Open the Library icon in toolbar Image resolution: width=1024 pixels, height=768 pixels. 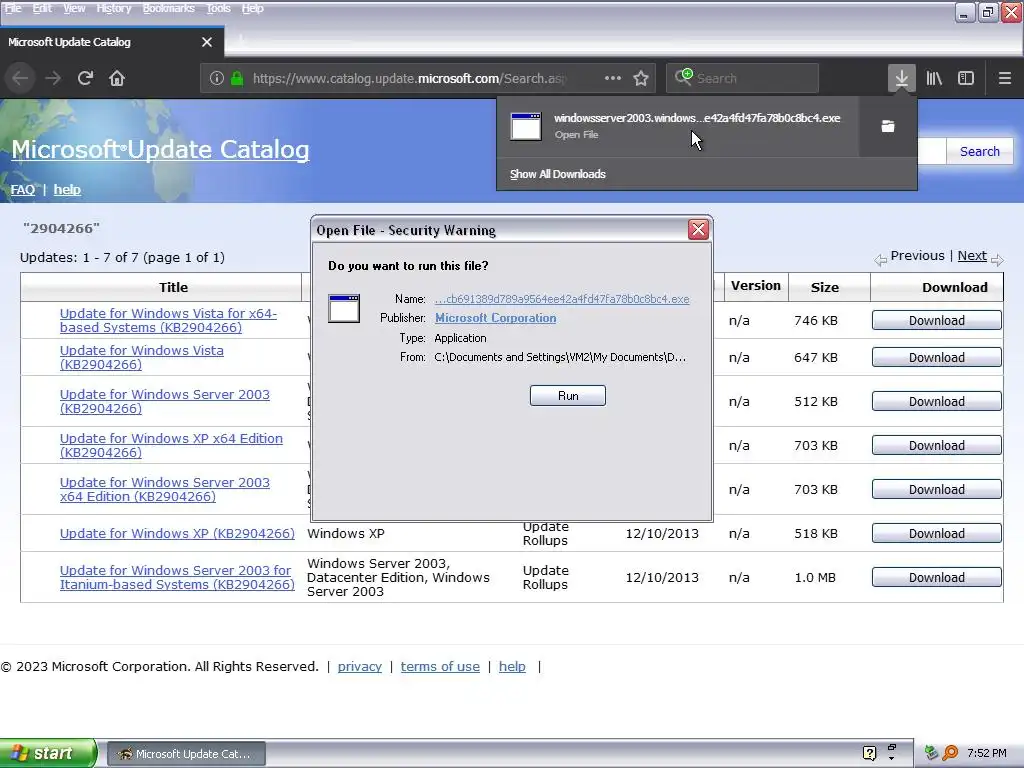point(934,78)
